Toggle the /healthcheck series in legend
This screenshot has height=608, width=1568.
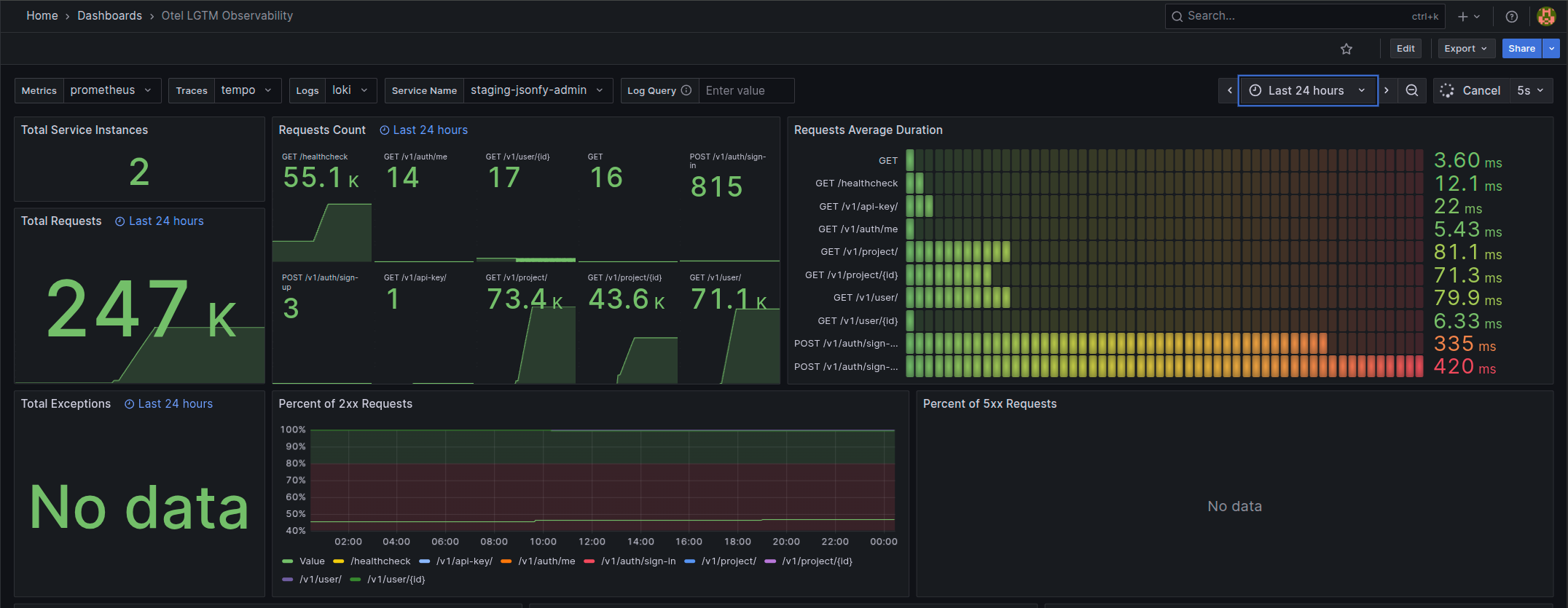pos(380,561)
